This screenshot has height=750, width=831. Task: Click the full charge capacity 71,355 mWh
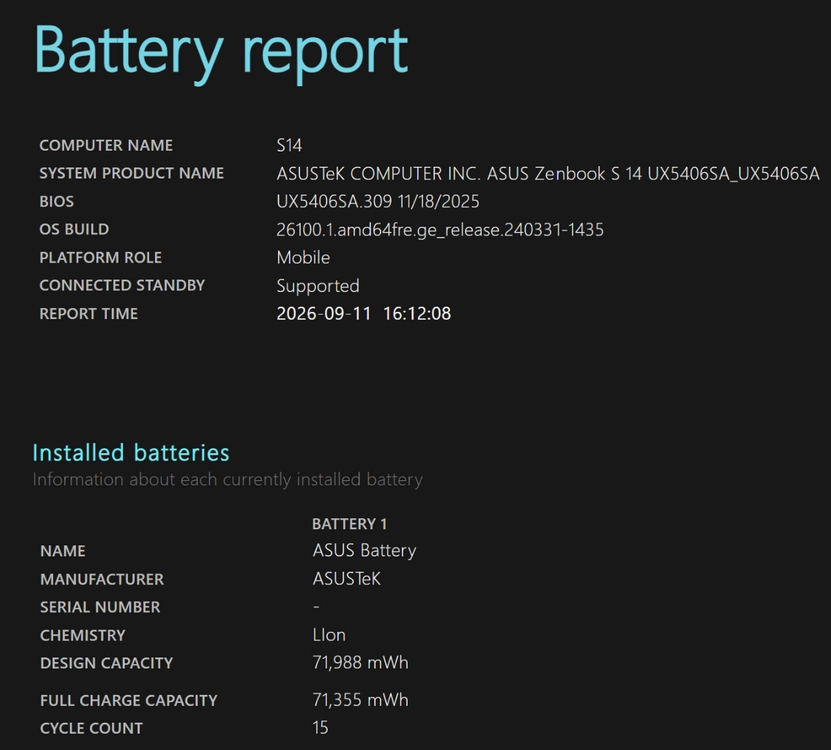tap(360, 700)
